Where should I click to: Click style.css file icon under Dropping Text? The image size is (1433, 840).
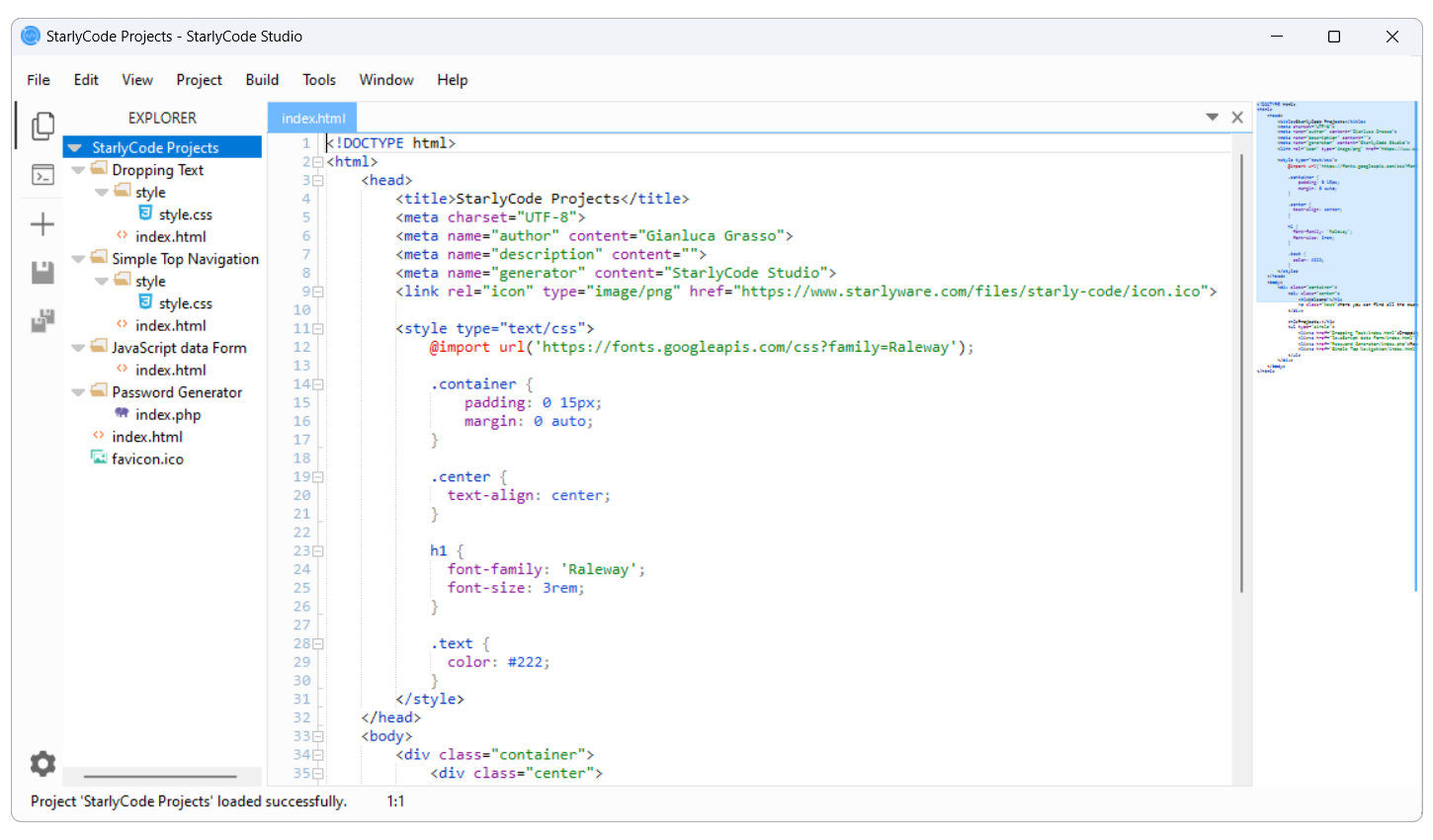coord(145,213)
